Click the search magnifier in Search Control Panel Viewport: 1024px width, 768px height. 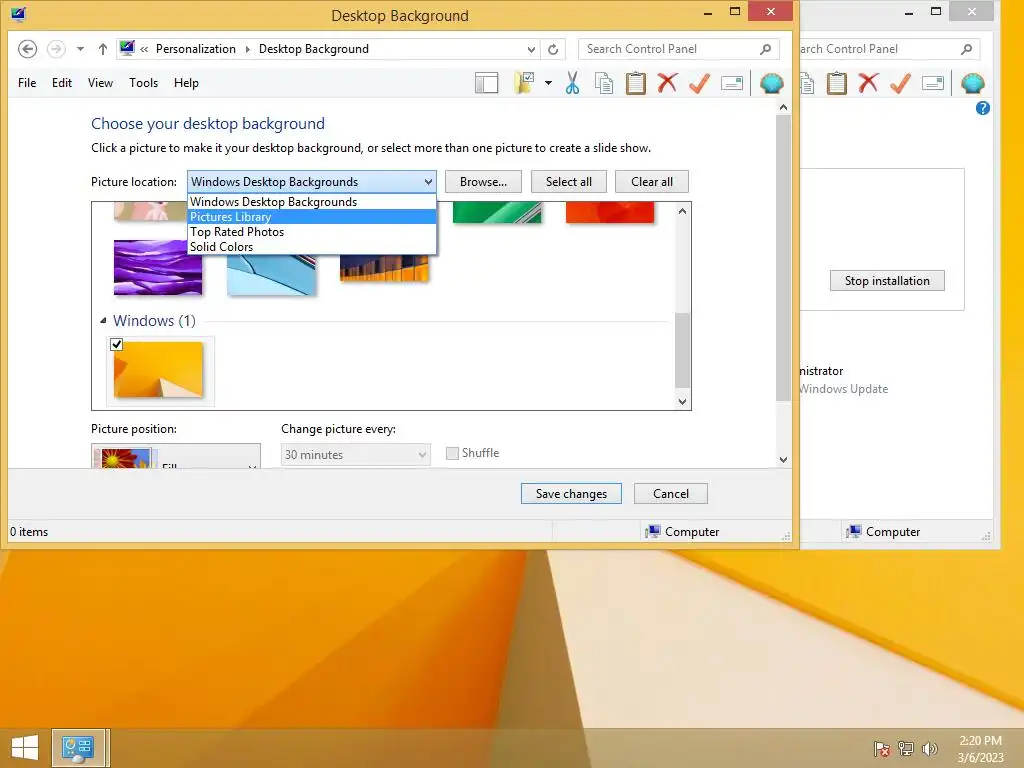tap(765, 49)
